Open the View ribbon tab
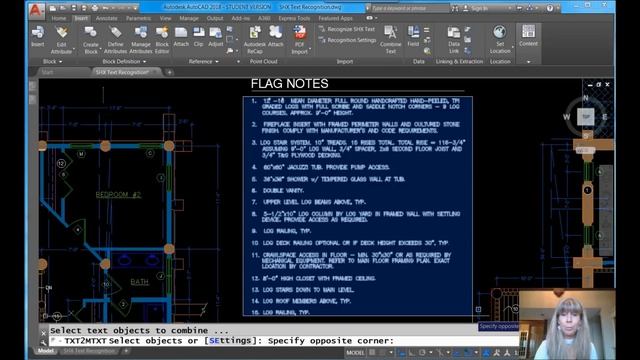The height and width of the screenshot is (360, 640). point(165,18)
